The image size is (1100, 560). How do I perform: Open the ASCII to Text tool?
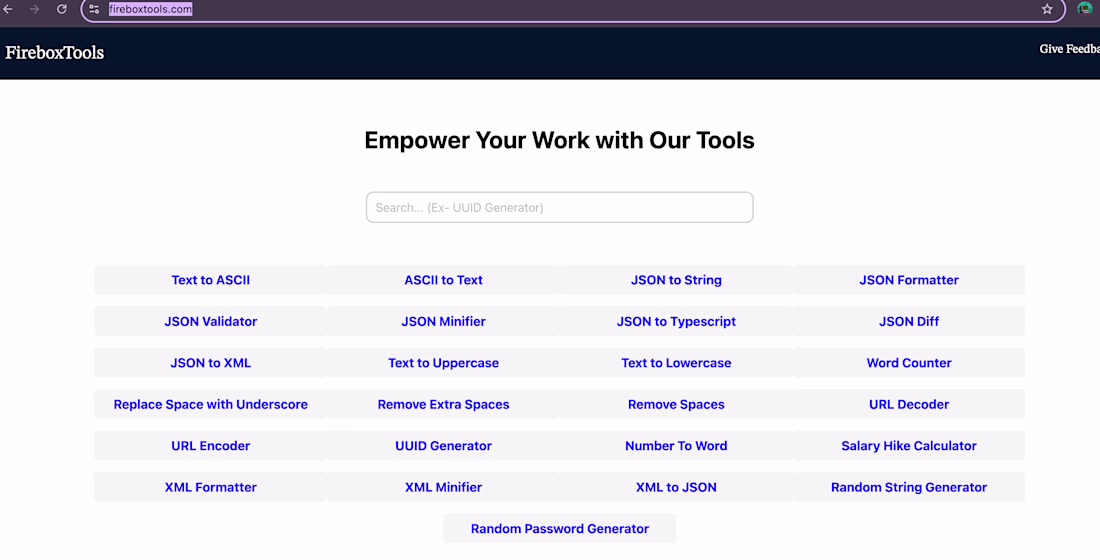click(443, 280)
